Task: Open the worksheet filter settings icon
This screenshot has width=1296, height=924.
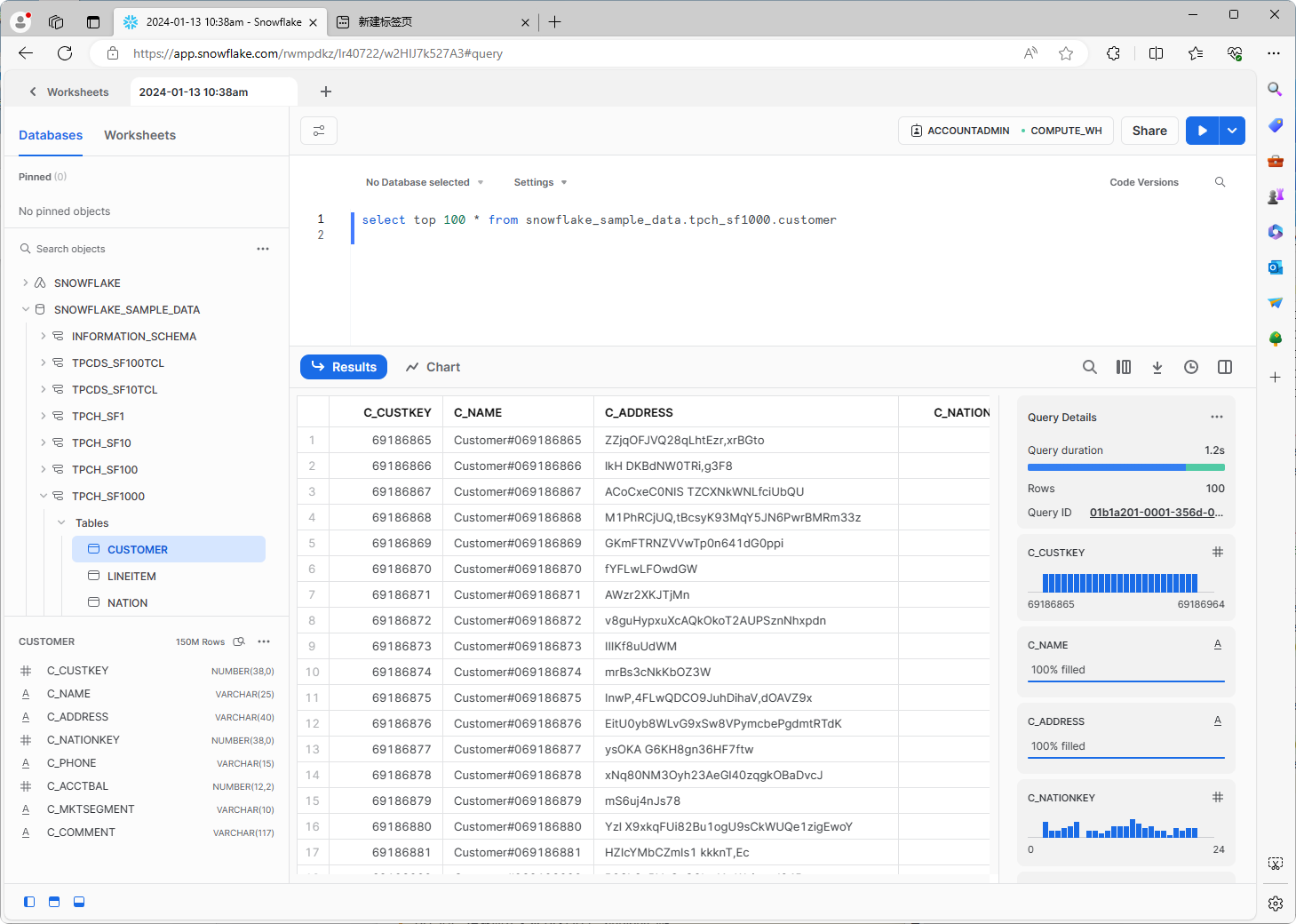Action: 319,131
